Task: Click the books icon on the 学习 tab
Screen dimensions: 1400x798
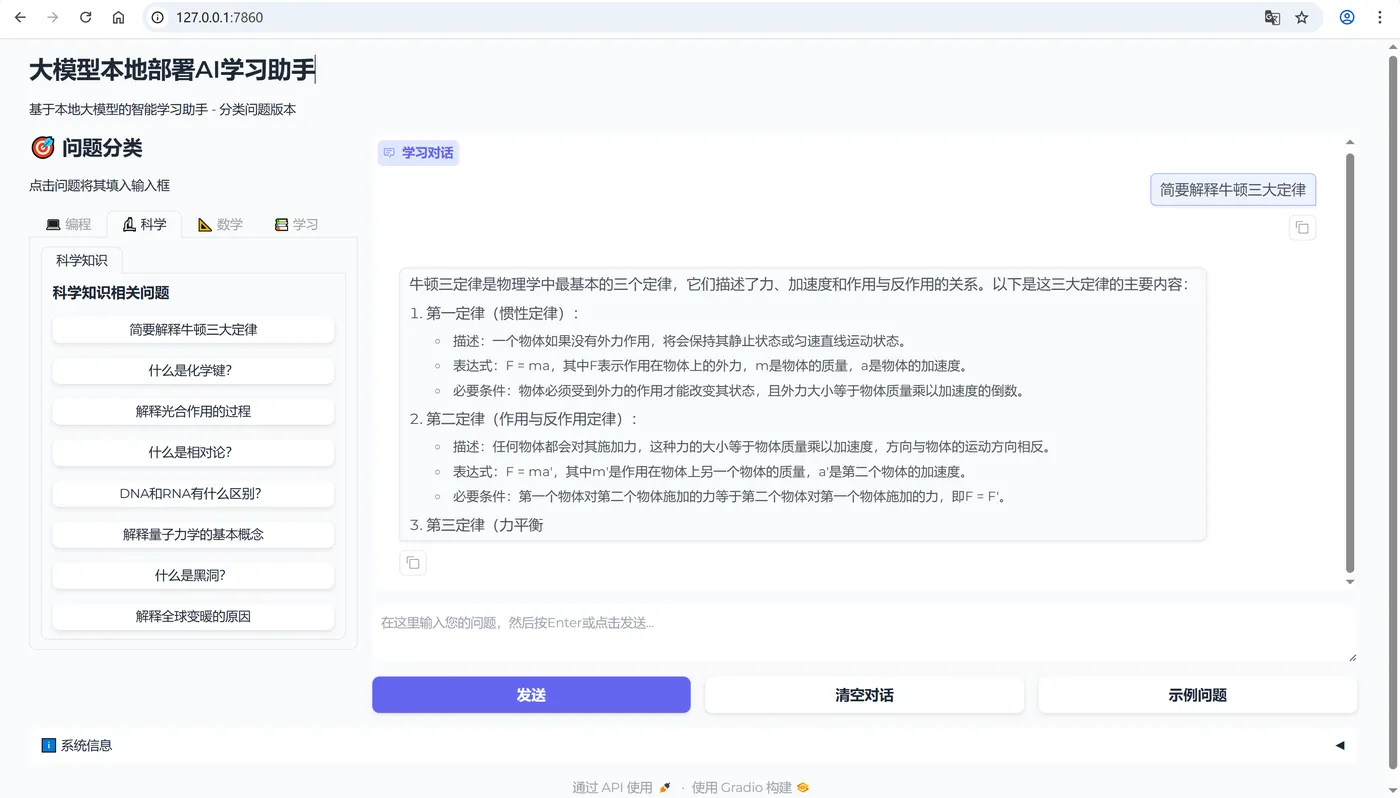Action: point(280,224)
